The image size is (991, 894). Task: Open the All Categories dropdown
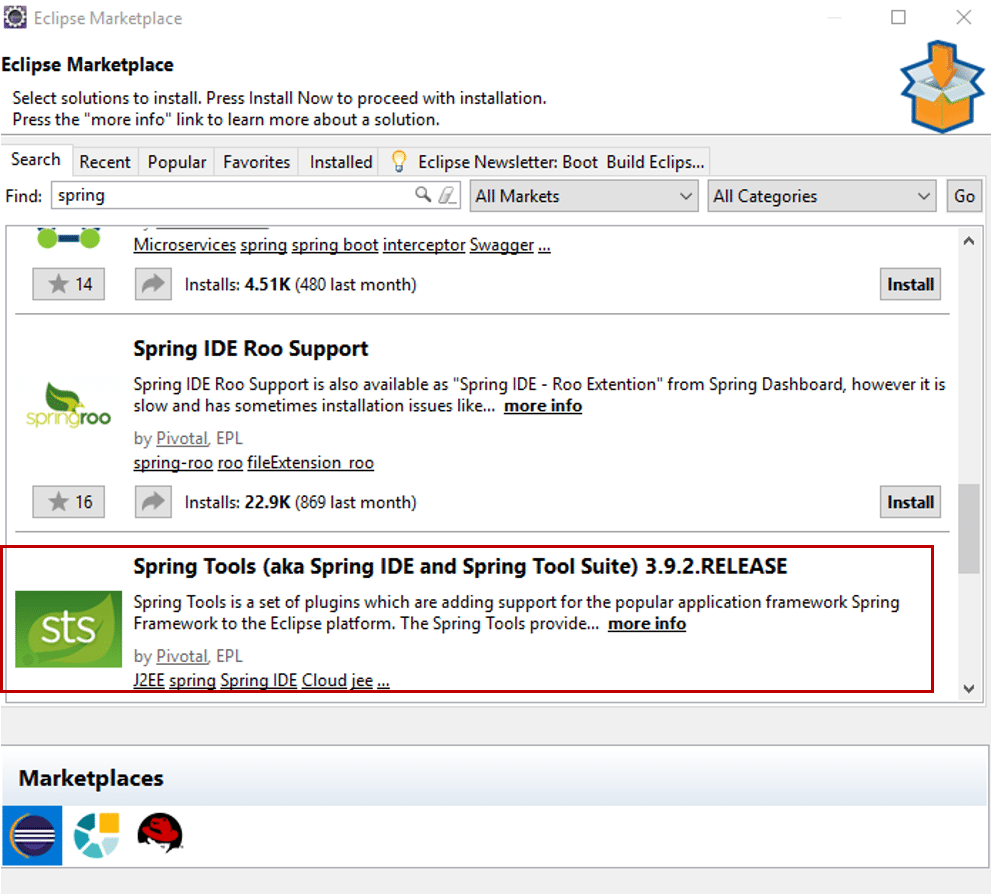(821, 196)
